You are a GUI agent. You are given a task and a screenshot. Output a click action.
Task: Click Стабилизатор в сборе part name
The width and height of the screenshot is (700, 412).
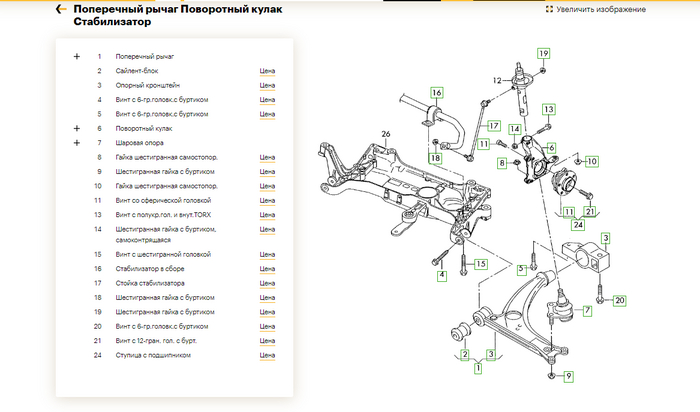point(150,269)
